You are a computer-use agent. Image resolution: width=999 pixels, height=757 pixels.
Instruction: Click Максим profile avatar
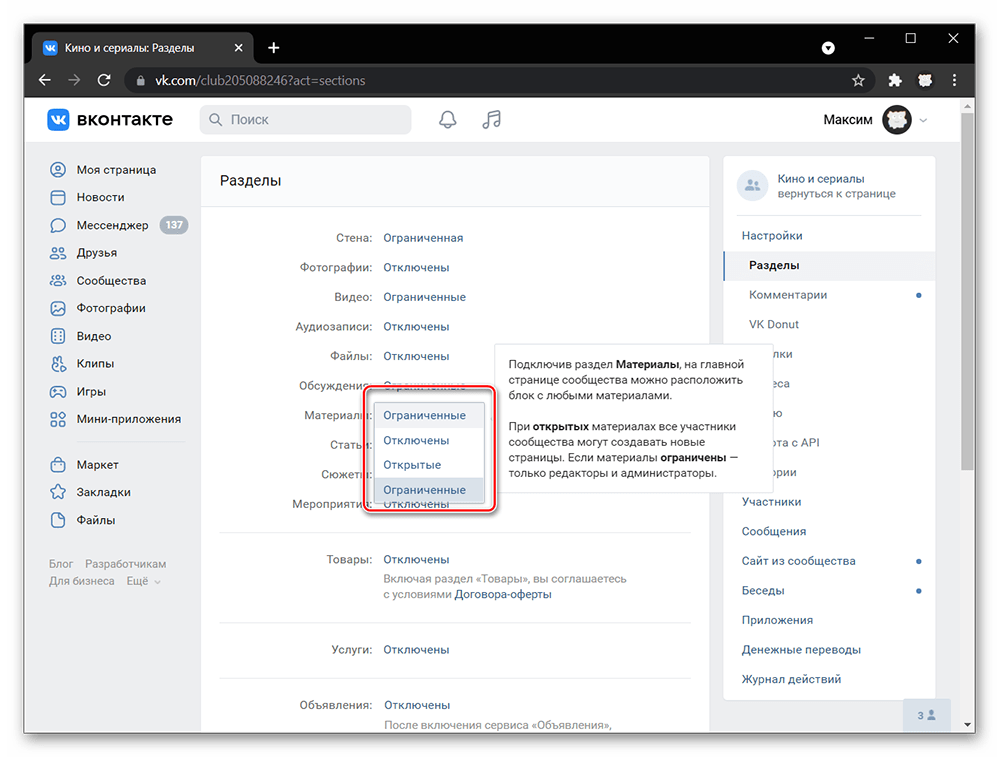[x=897, y=120]
